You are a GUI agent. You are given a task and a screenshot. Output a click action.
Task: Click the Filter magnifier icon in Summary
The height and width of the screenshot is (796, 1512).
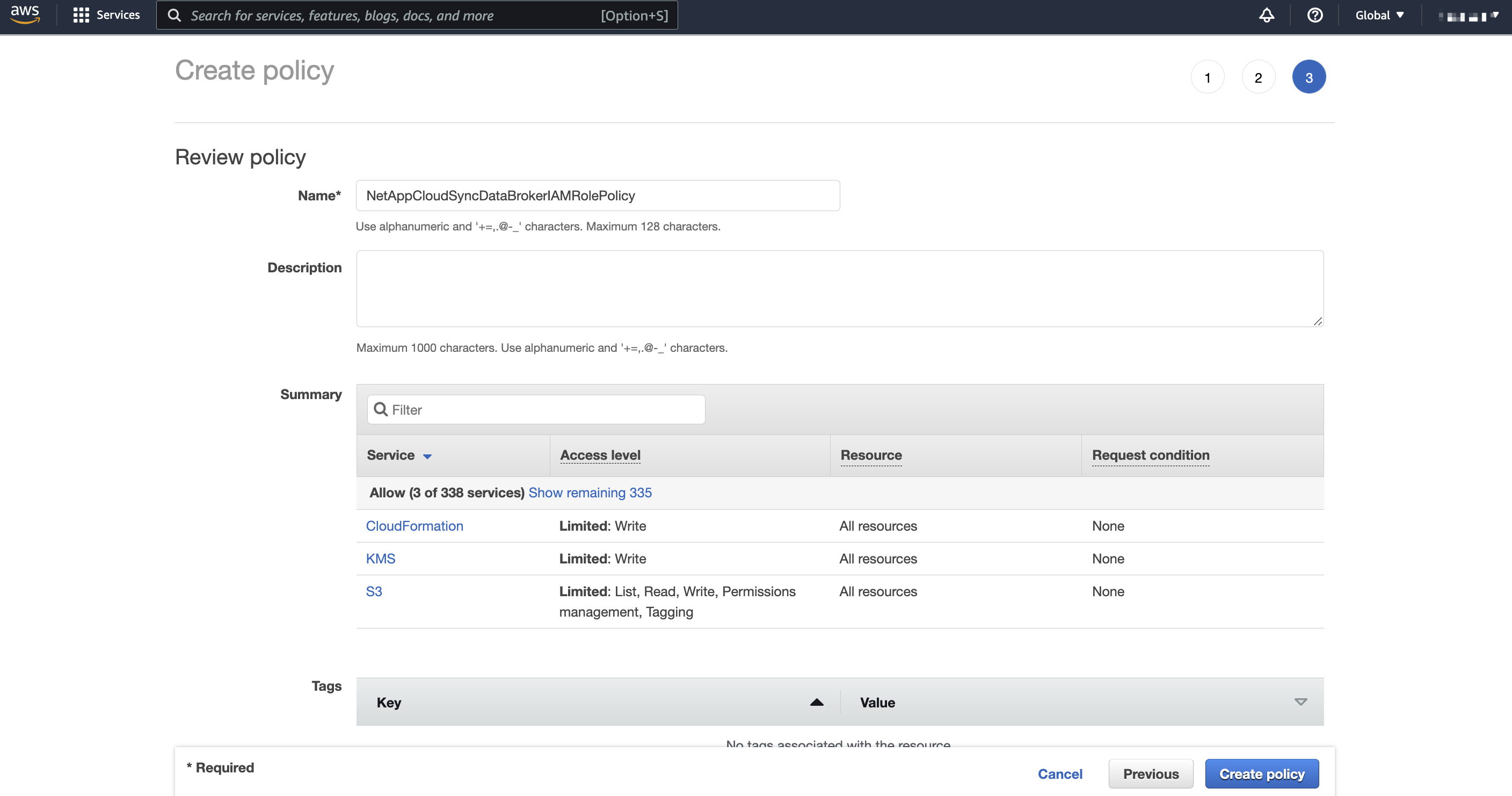[x=381, y=409]
